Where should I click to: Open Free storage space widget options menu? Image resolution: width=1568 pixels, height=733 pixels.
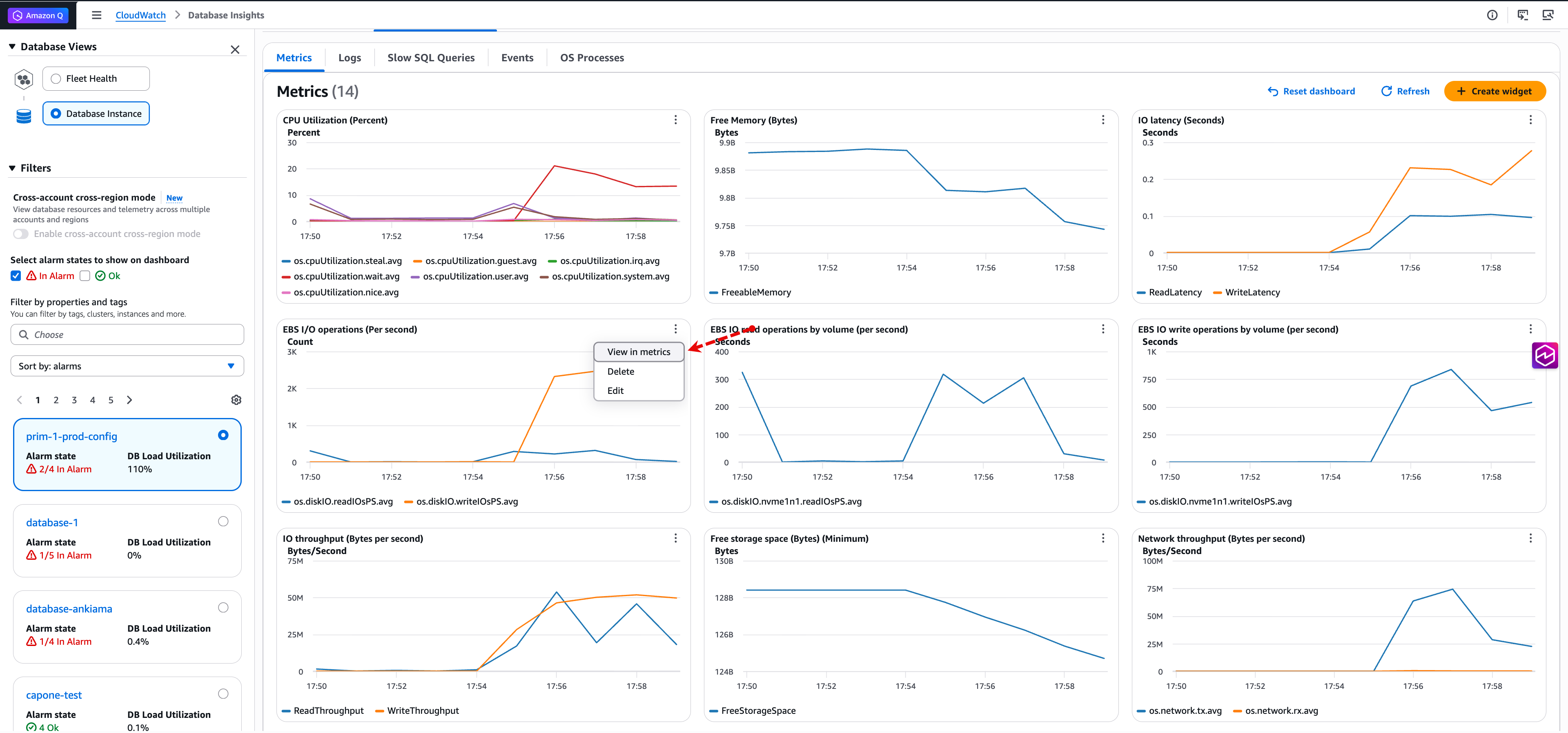(x=1103, y=538)
